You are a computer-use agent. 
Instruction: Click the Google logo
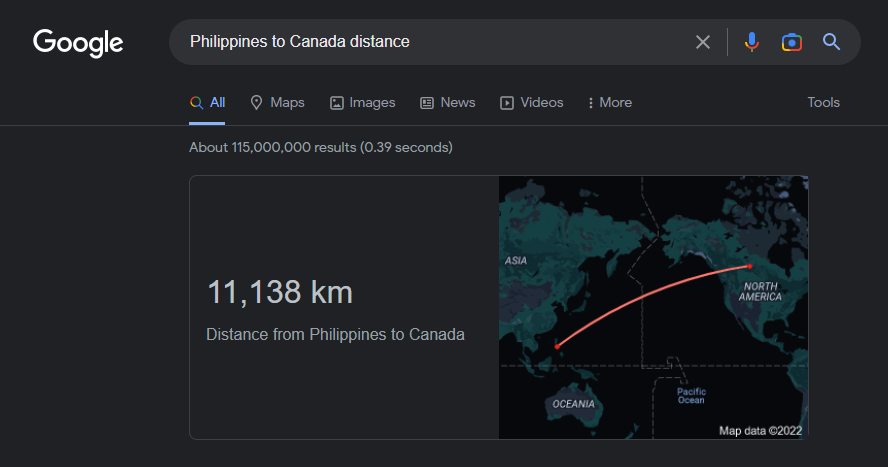point(78,43)
